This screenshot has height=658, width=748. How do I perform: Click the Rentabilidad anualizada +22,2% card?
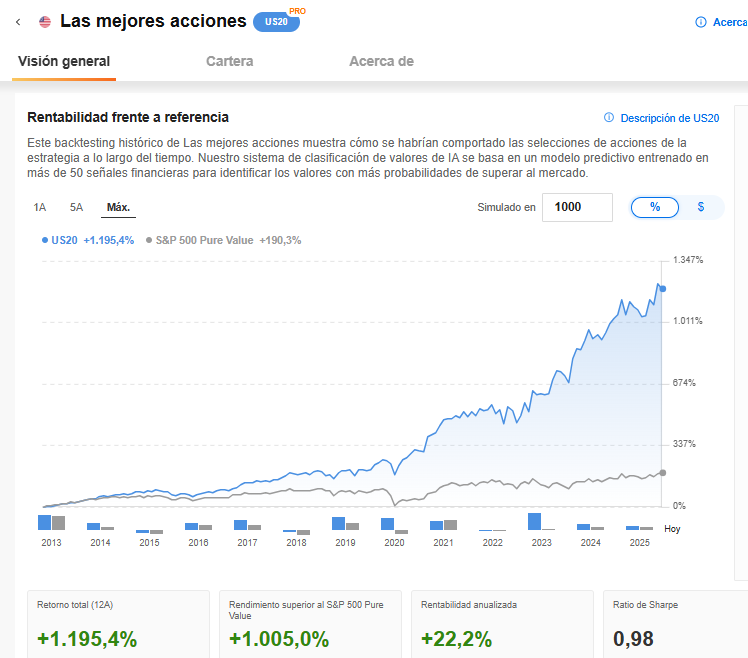pyautogui.click(x=506, y=625)
